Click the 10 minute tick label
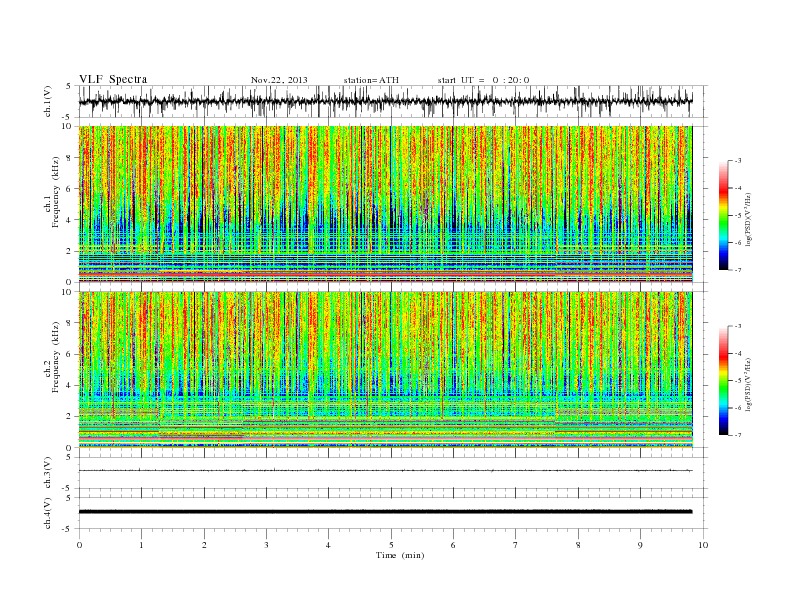This screenshot has width=792, height=612. point(703,545)
